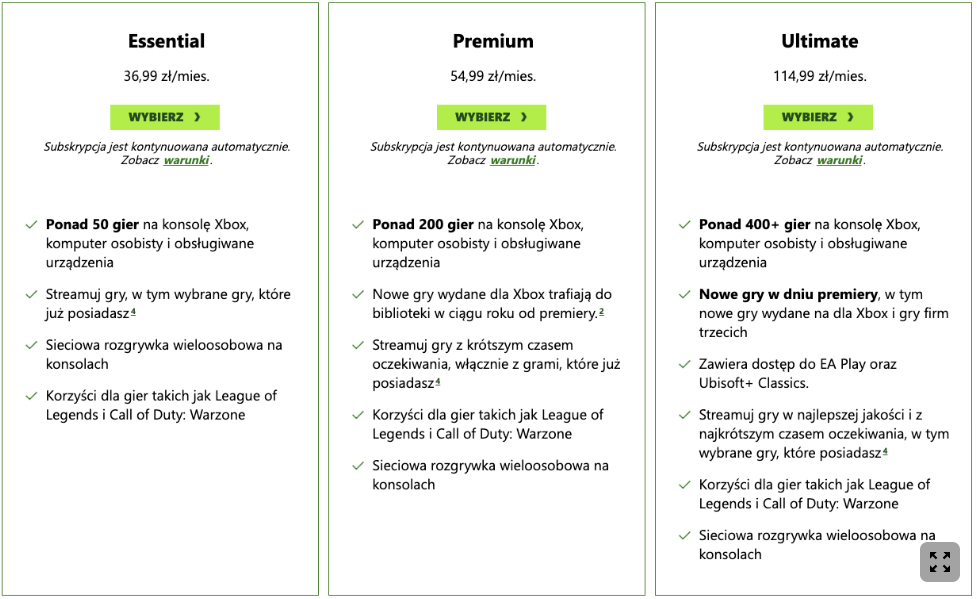Image resolution: width=977 pixels, height=599 pixels.
Task: Choose the Premium plan with Wybierz button
Action: point(491,117)
